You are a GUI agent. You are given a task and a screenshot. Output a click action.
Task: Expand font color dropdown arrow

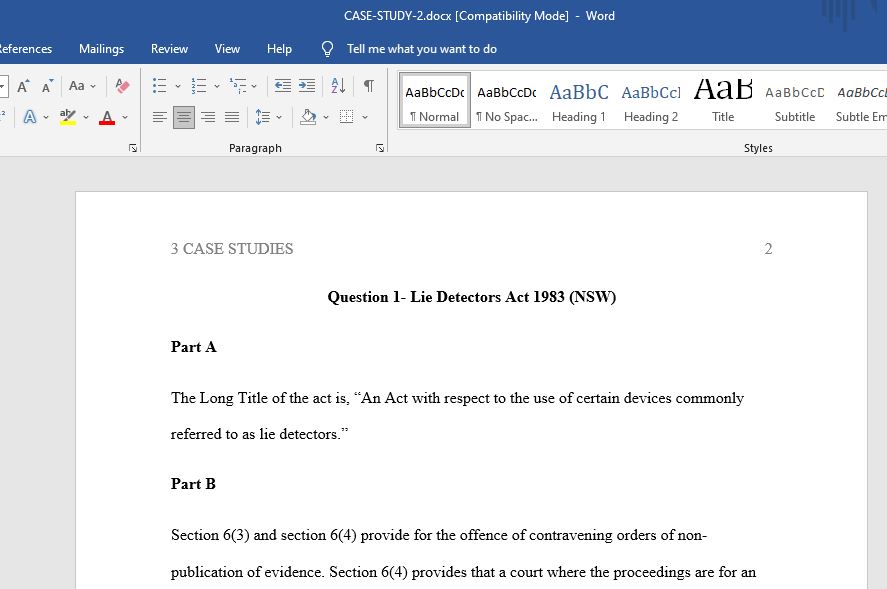coord(125,118)
